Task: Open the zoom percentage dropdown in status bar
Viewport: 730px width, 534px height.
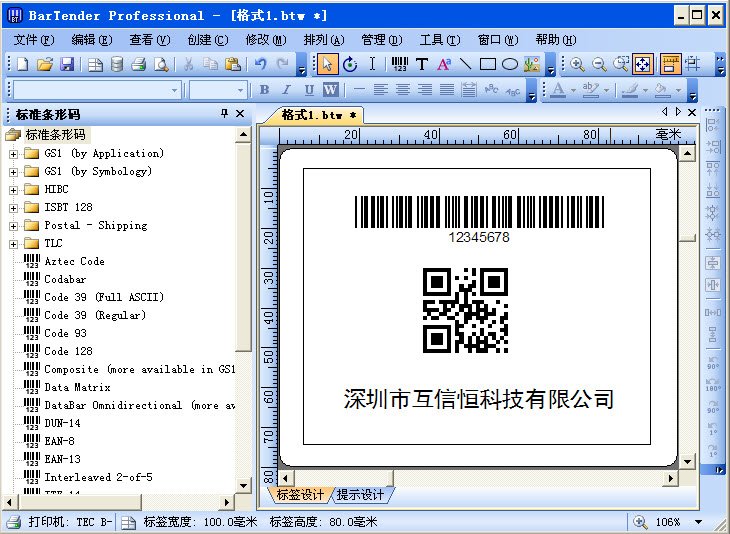Action: pos(700,522)
